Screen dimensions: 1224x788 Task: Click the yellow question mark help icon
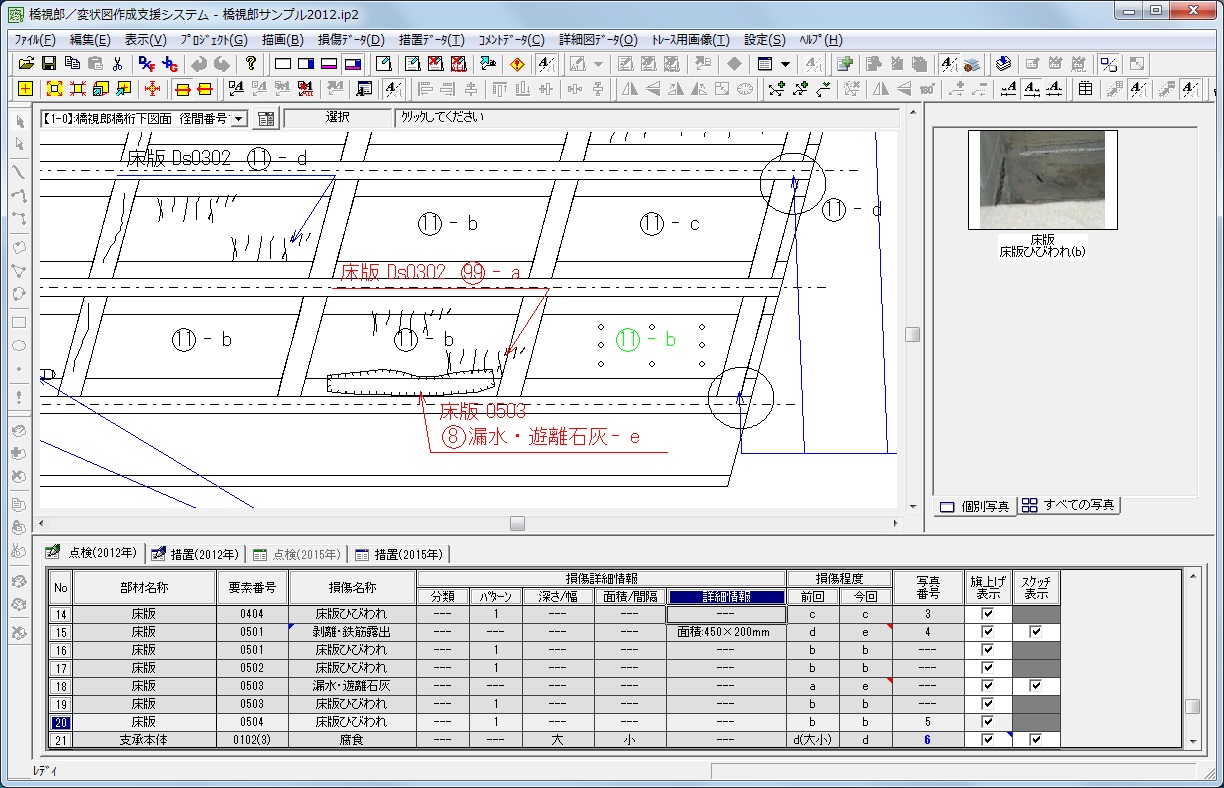click(x=250, y=63)
